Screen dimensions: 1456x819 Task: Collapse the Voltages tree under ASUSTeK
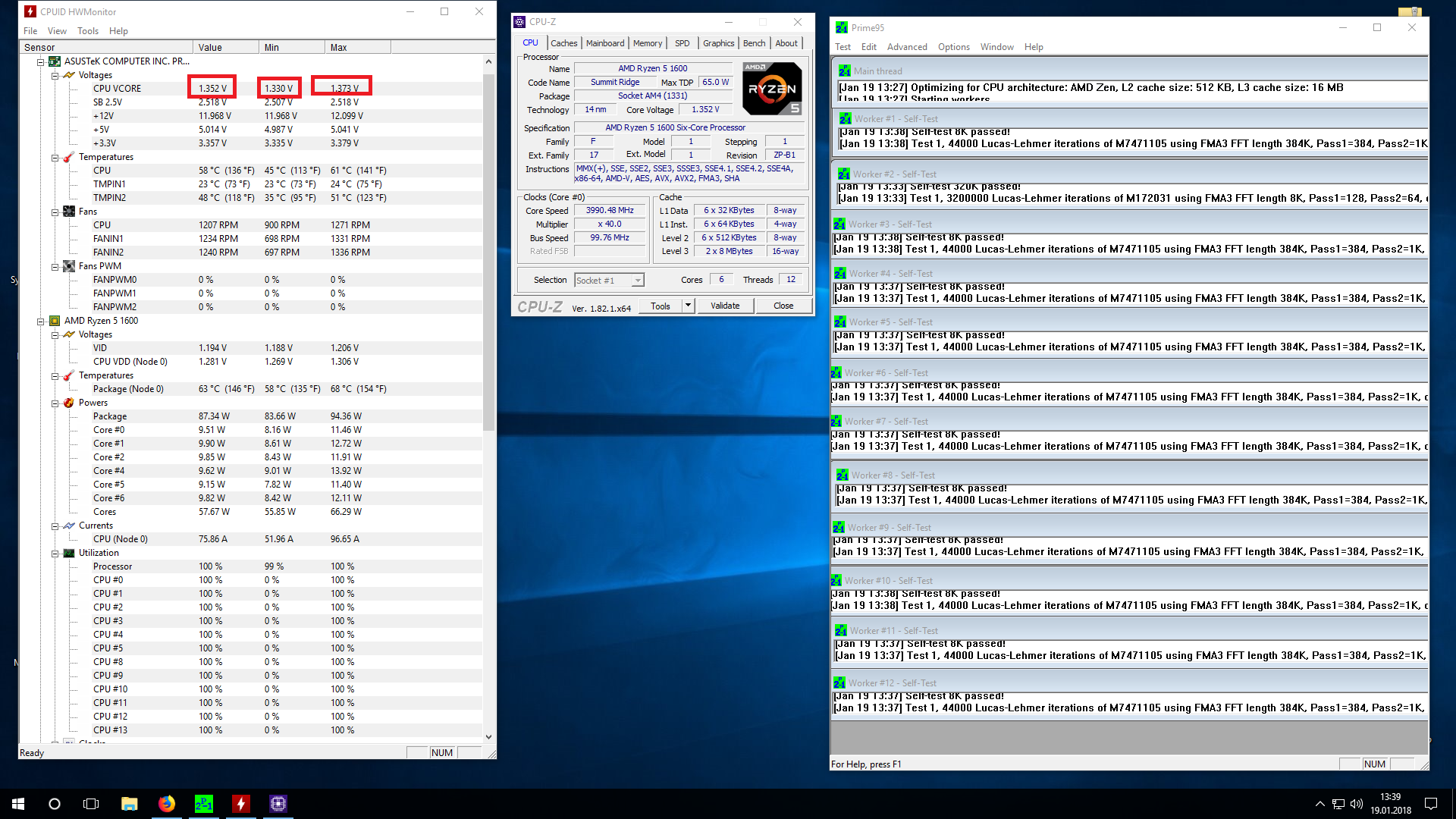[x=55, y=76]
